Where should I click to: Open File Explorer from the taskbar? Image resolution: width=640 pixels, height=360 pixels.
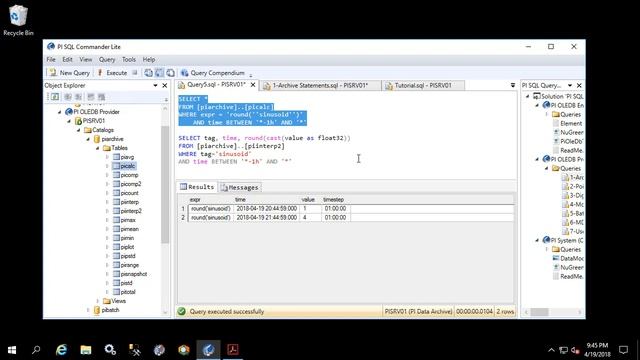[x=86, y=350]
